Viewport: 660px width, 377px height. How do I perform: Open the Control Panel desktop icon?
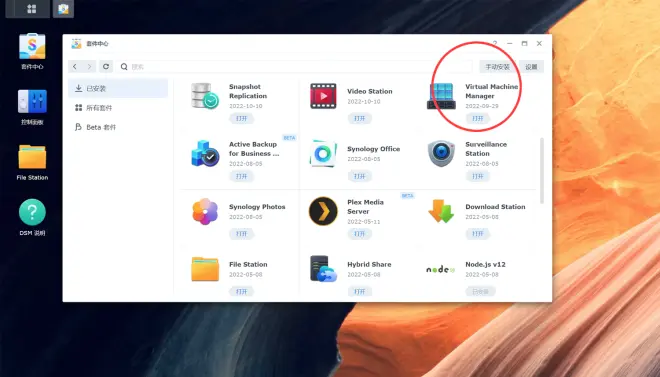32,101
